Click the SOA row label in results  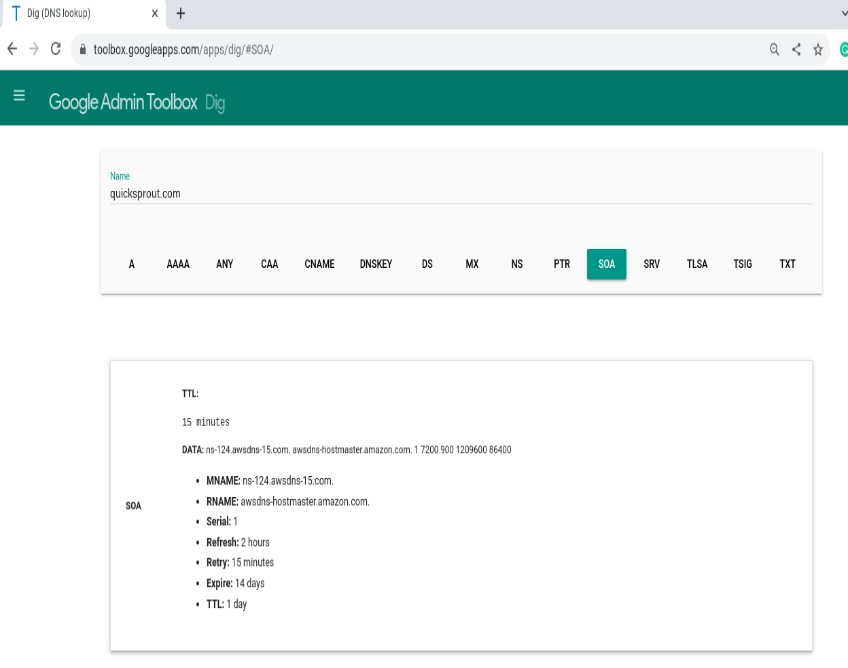tap(133, 506)
